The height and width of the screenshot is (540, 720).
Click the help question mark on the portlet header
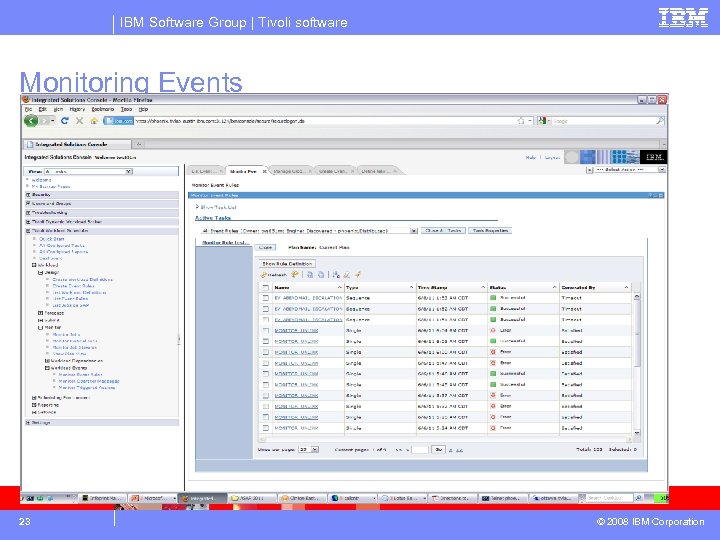point(650,195)
